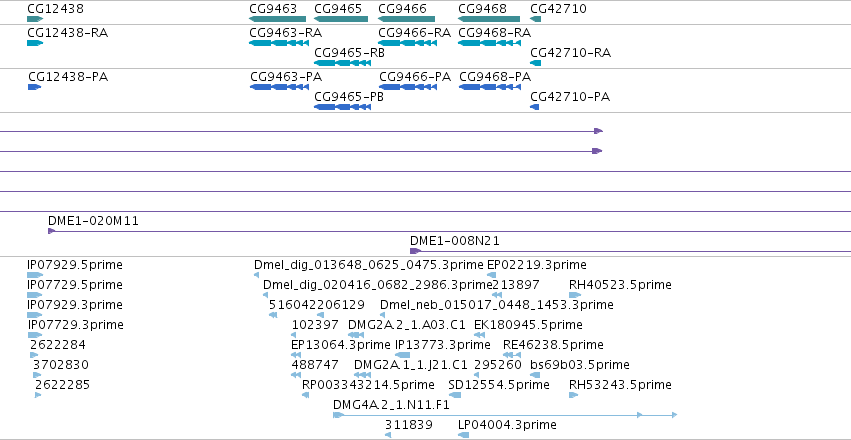Select purple arrow glyph starting DME1-008N21 clone

(x=415, y=251)
